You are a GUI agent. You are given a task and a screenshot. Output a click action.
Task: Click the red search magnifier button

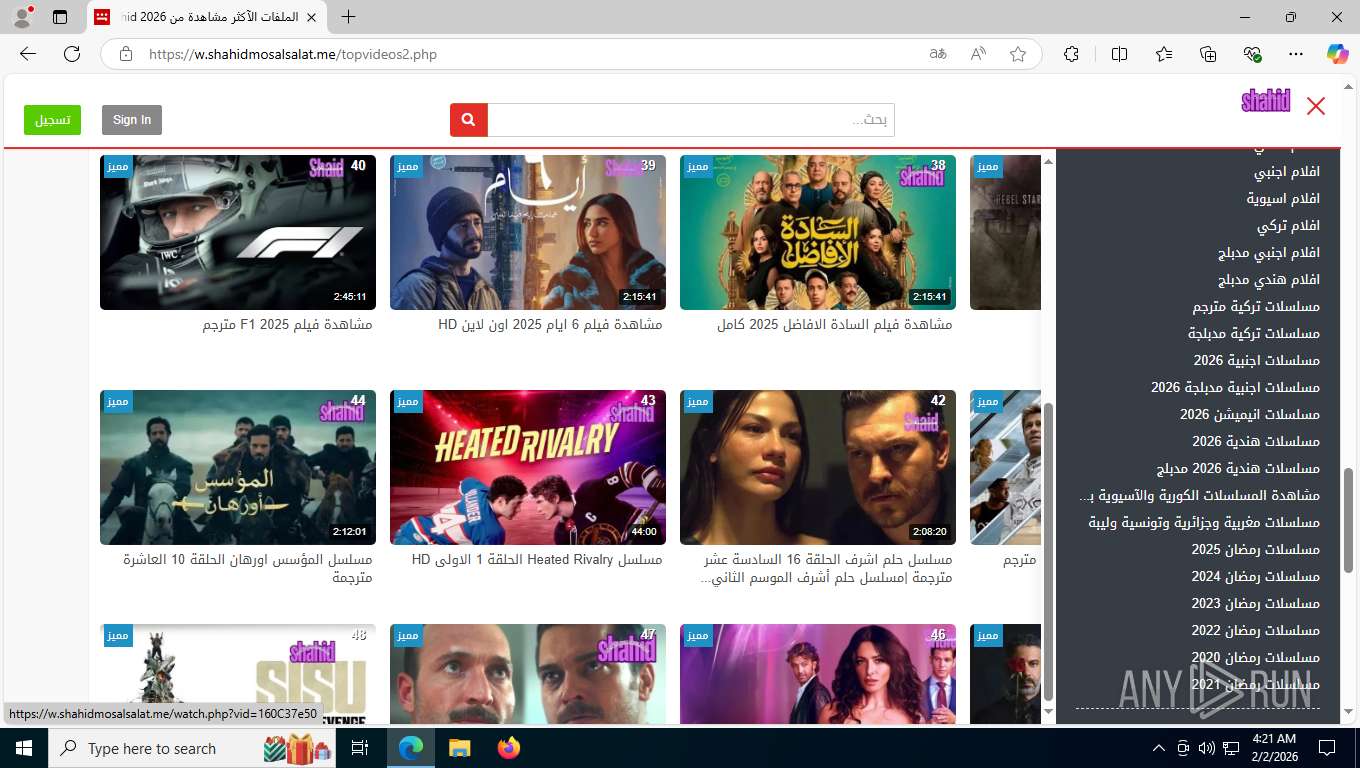click(x=469, y=120)
